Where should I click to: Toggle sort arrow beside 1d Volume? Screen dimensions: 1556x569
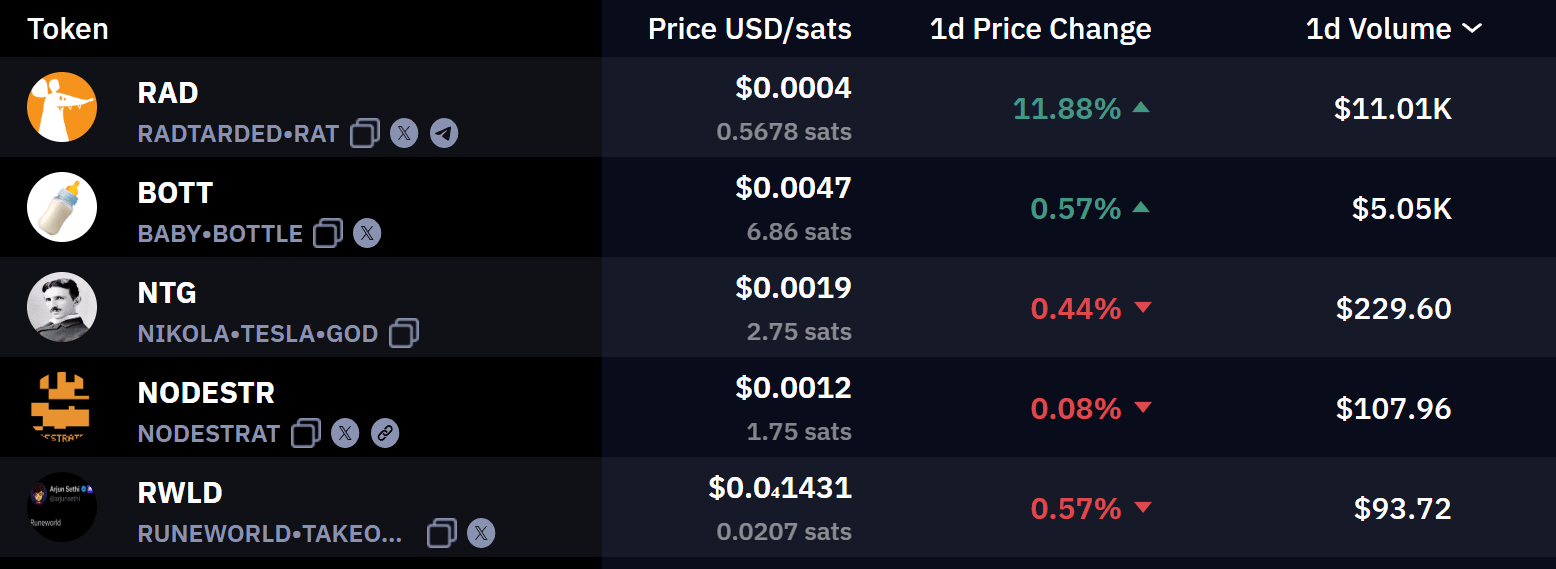coord(1472,29)
